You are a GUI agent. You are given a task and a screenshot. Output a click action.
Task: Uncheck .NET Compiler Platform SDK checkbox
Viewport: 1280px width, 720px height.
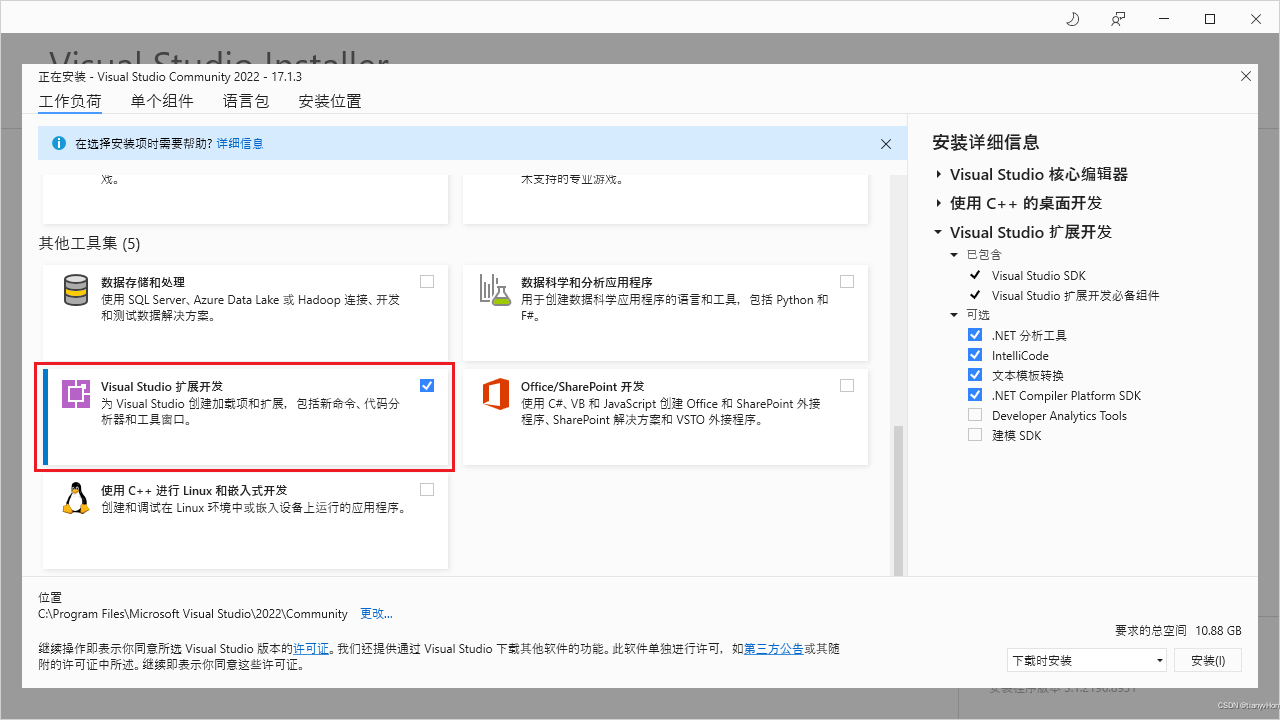tap(975, 395)
